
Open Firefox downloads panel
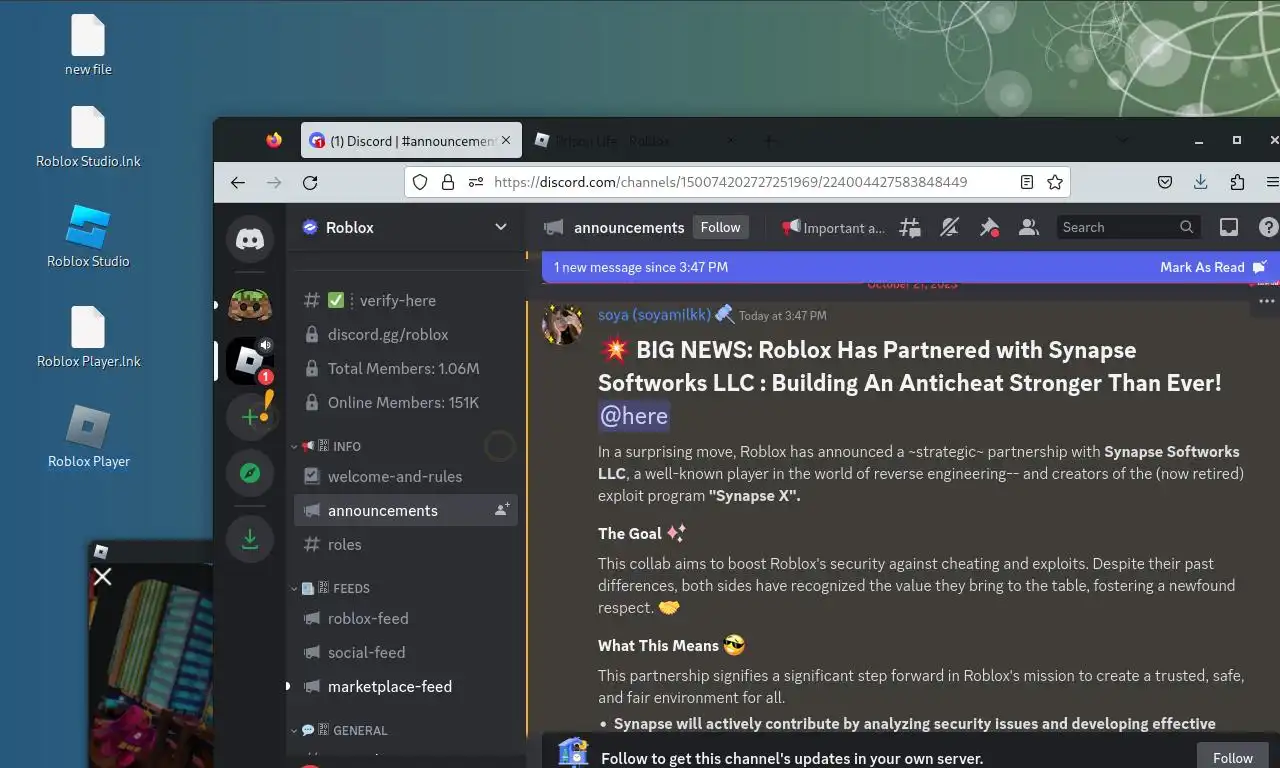pos(1201,182)
